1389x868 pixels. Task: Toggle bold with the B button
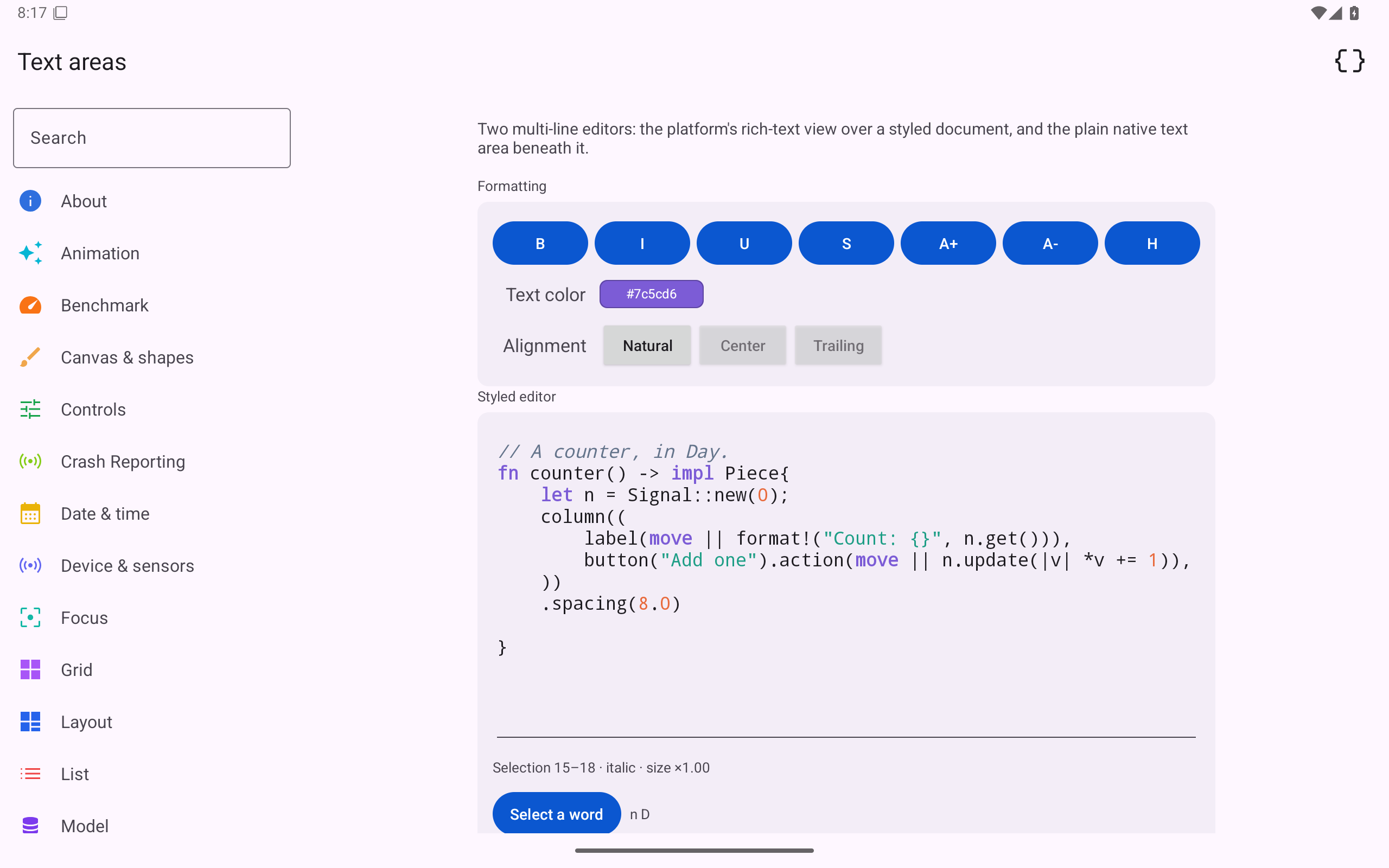tap(540, 244)
